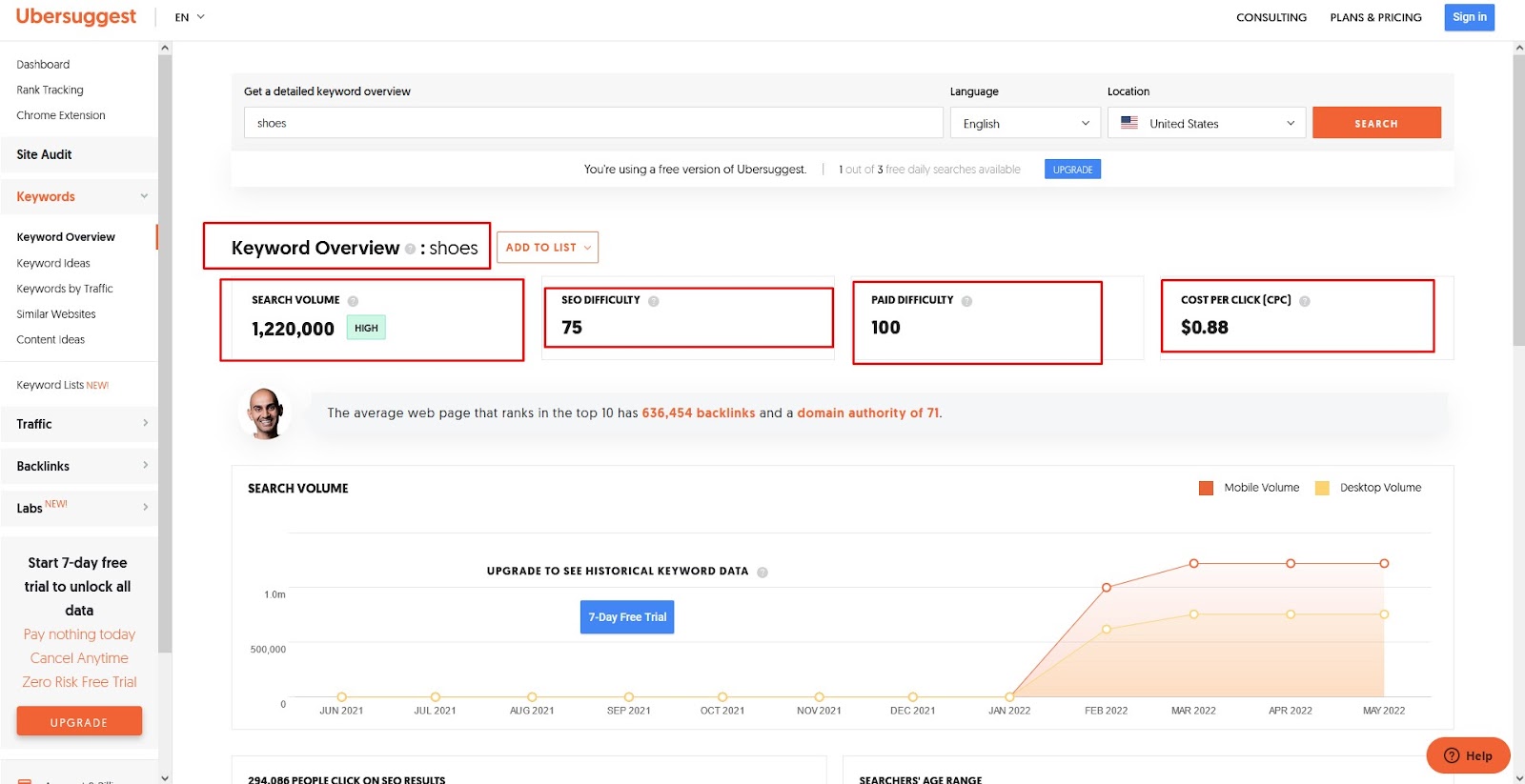Expand the Backlinks sidebar section
1525x784 pixels.
79,466
